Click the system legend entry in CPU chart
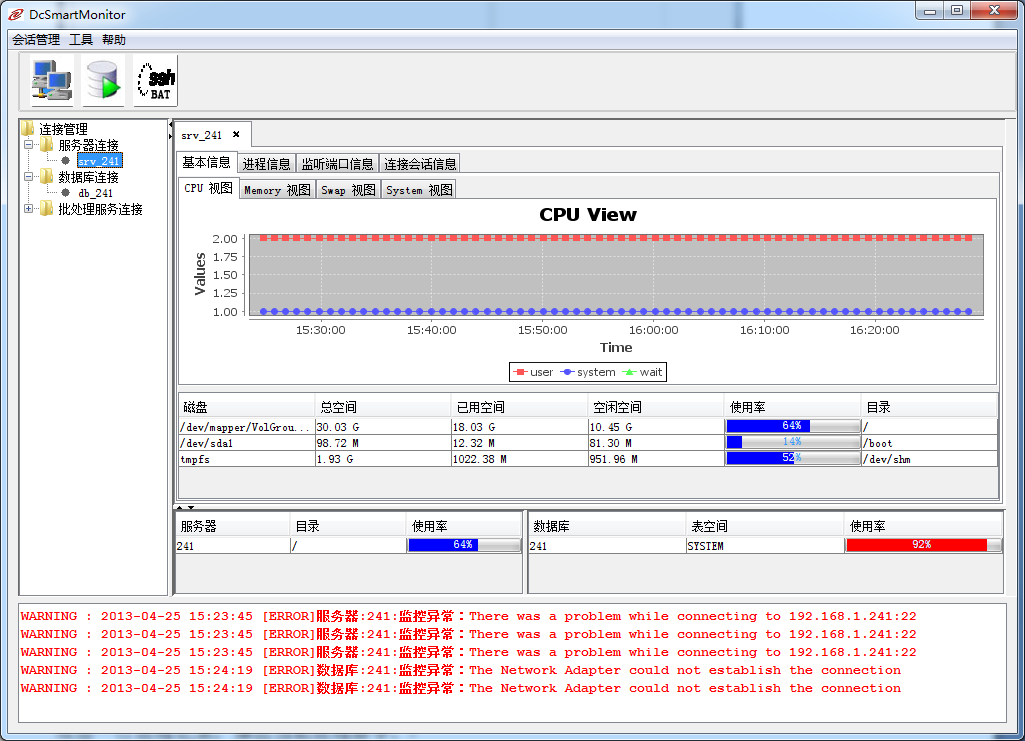This screenshot has height=741, width=1025. coord(588,372)
